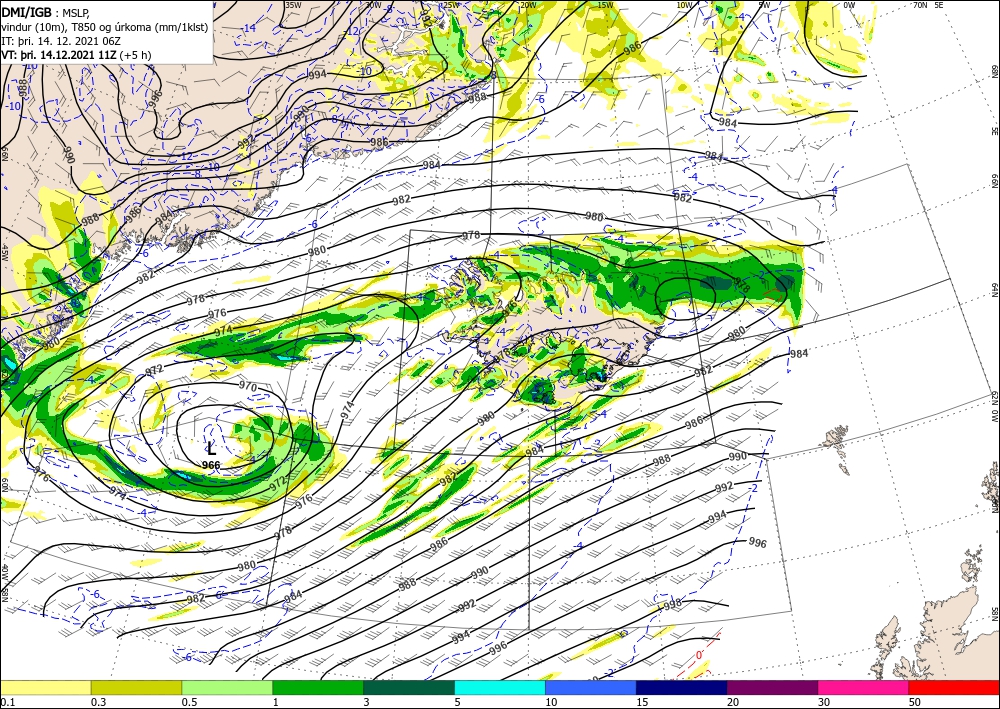Click the 'VT: þri. 14.12.2021 11Z (+5 h)' line
1000x709 pixels.
[x=76, y=55]
